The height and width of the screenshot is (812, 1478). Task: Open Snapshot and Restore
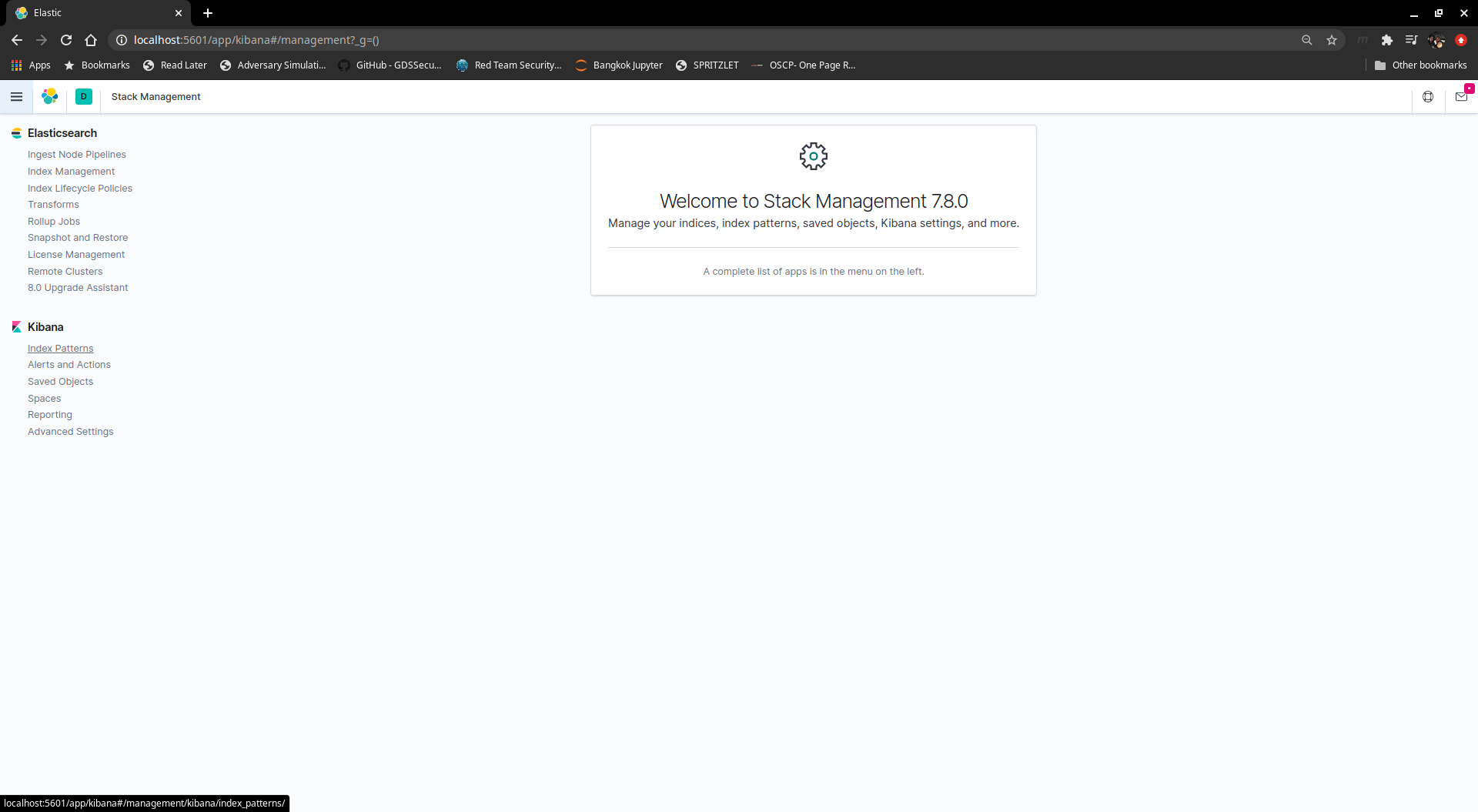[x=78, y=238]
